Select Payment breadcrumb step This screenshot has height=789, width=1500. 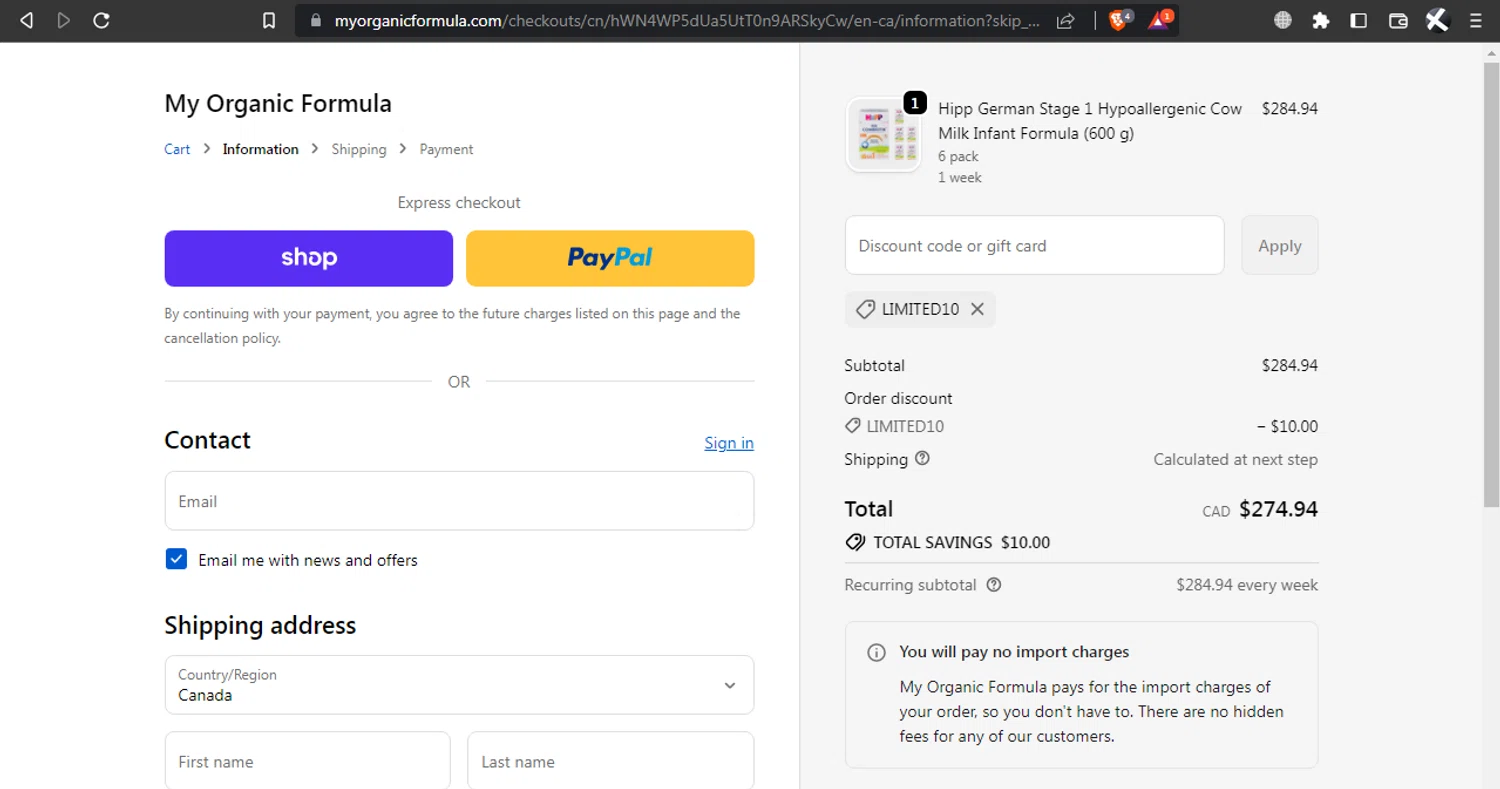(446, 149)
